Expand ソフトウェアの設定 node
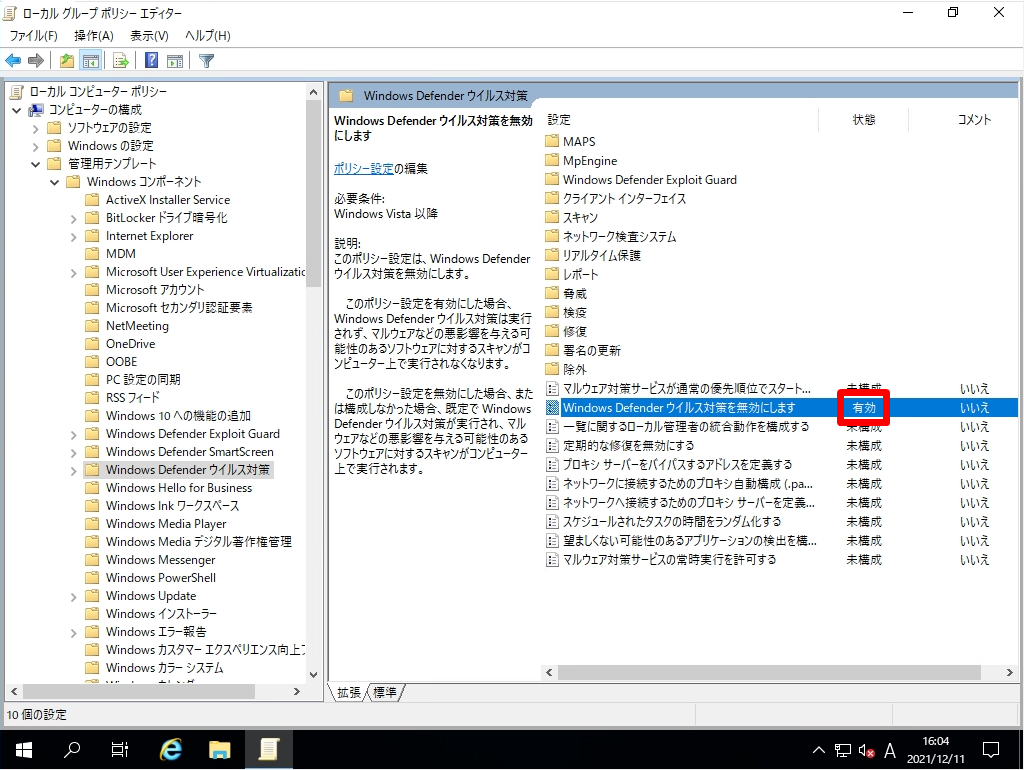Image resolution: width=1024 pixels, height=770 pixels. click(x=35, y=129)
